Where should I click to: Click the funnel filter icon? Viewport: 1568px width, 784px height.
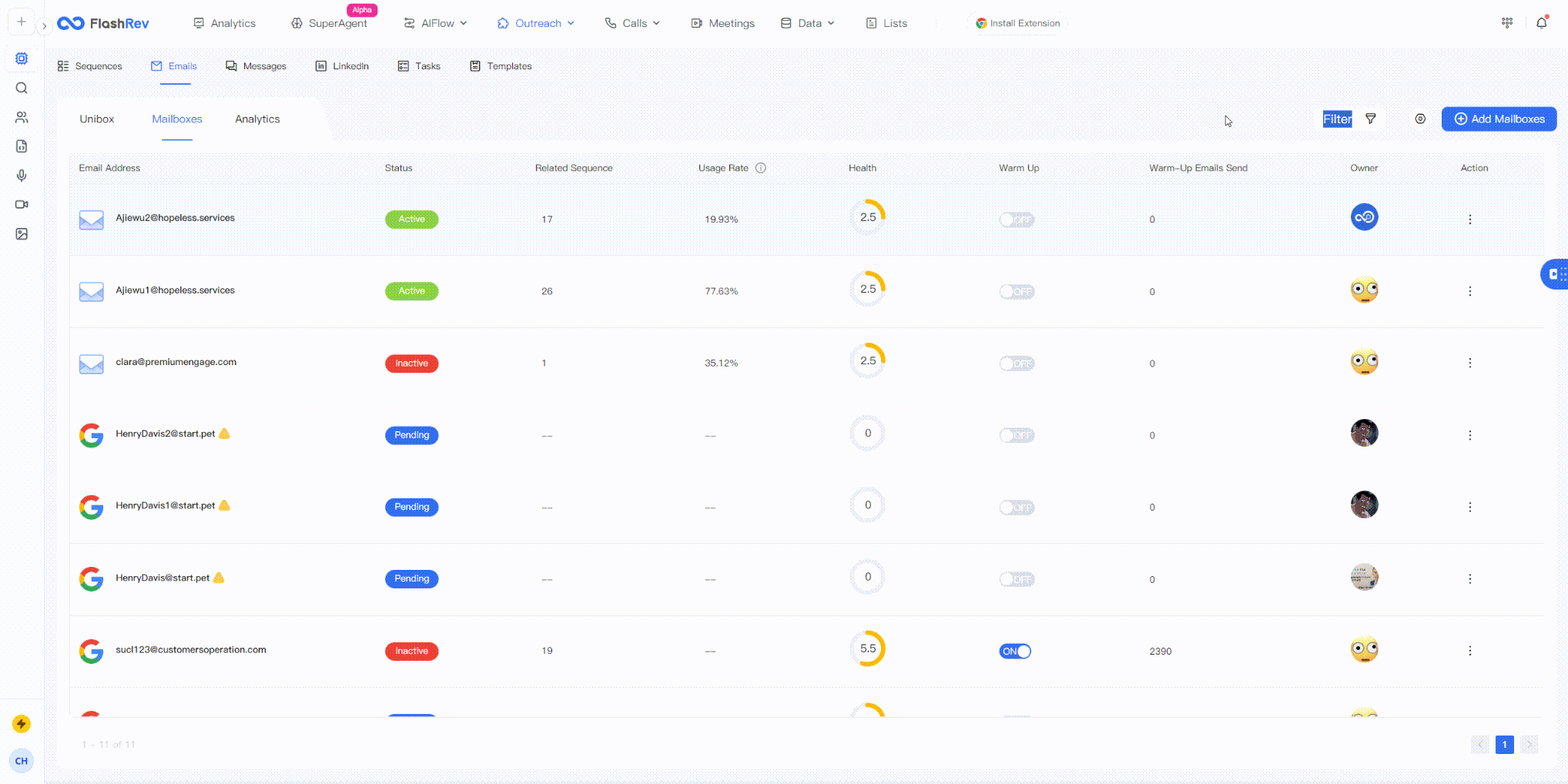pyautogui.click(x=1371, y=119)
